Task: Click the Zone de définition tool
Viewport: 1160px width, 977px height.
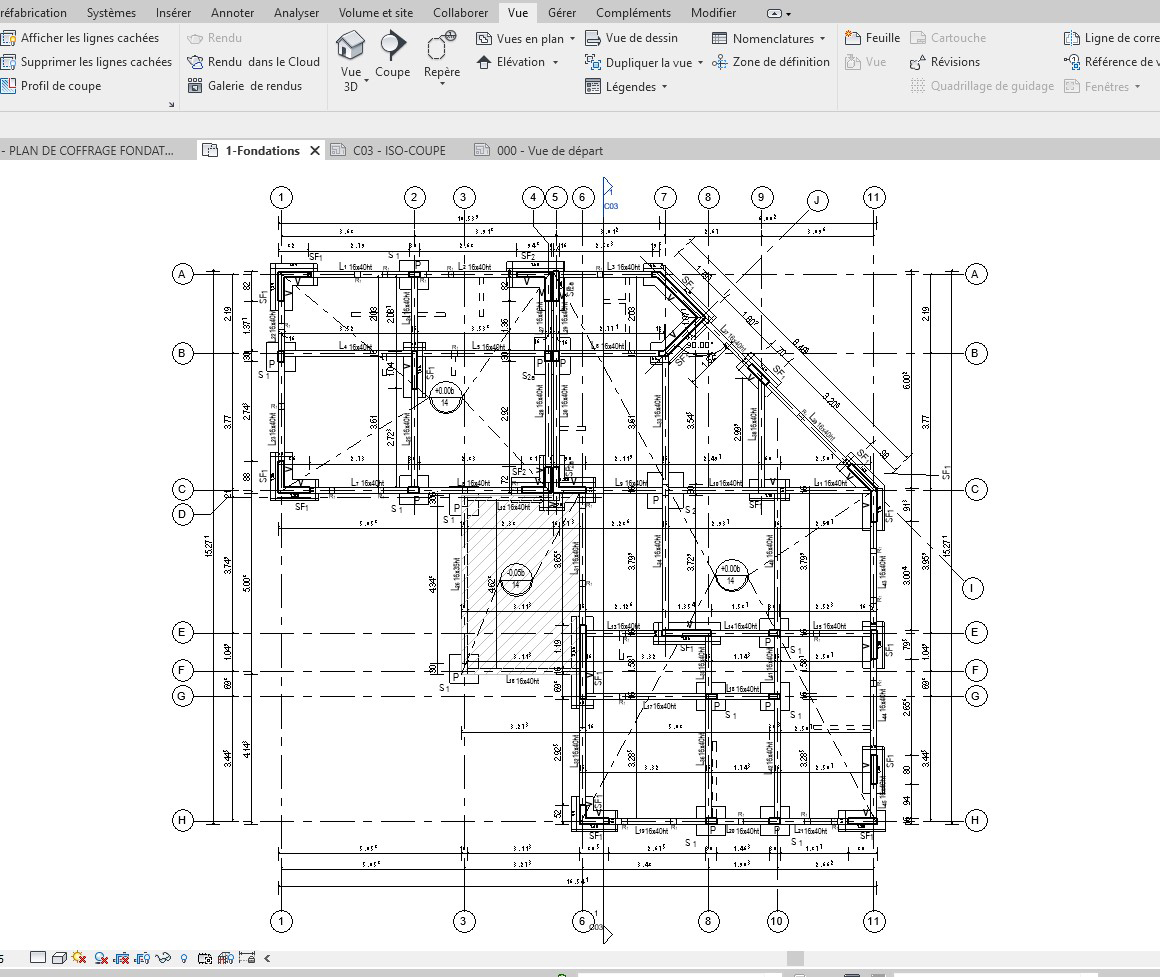Action: [770, 62]
